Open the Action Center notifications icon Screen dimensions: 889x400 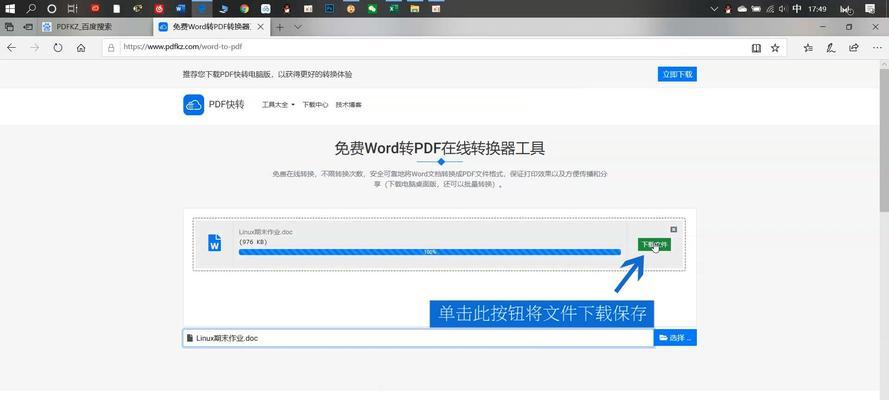tap(870, 8)
